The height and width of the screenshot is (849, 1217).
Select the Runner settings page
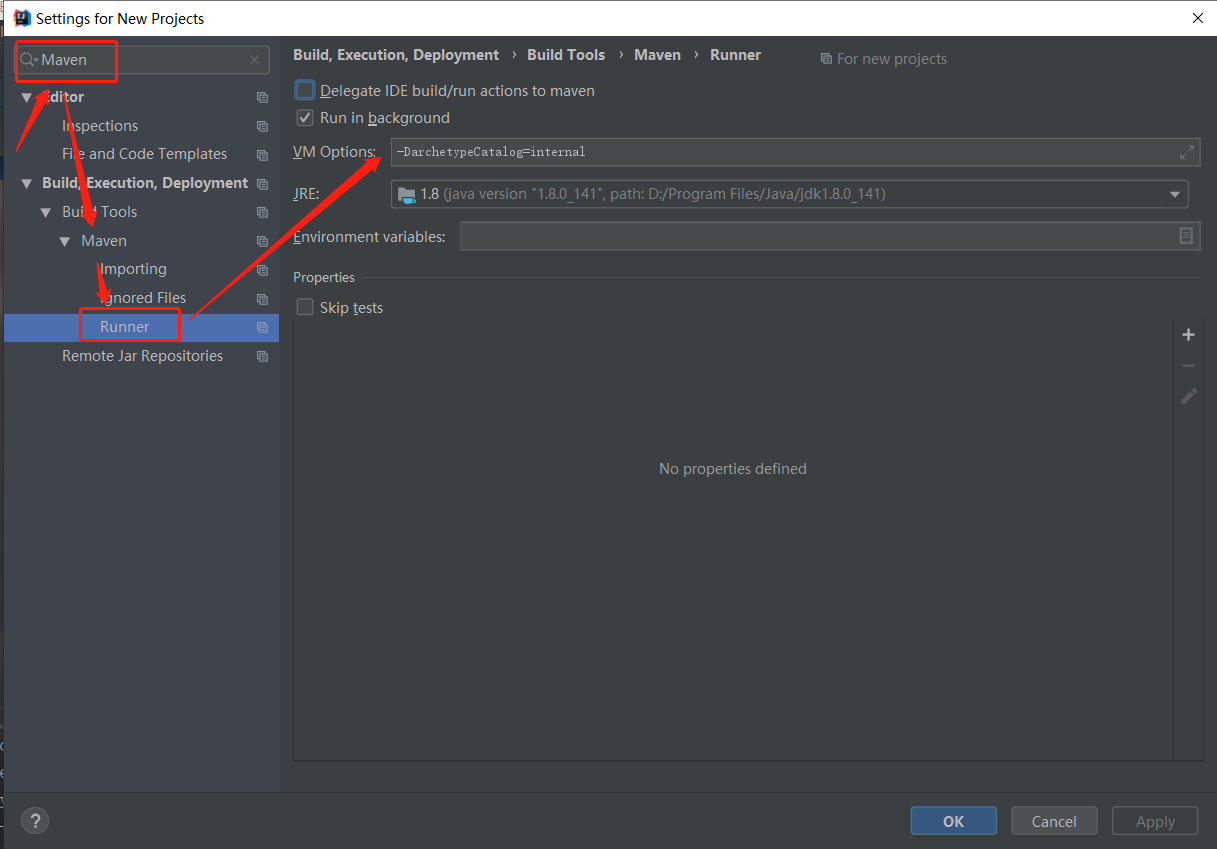125,327
